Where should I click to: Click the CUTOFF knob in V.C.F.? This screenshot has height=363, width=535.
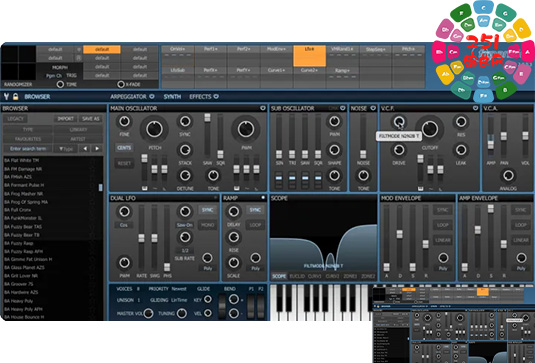(430, 129)
